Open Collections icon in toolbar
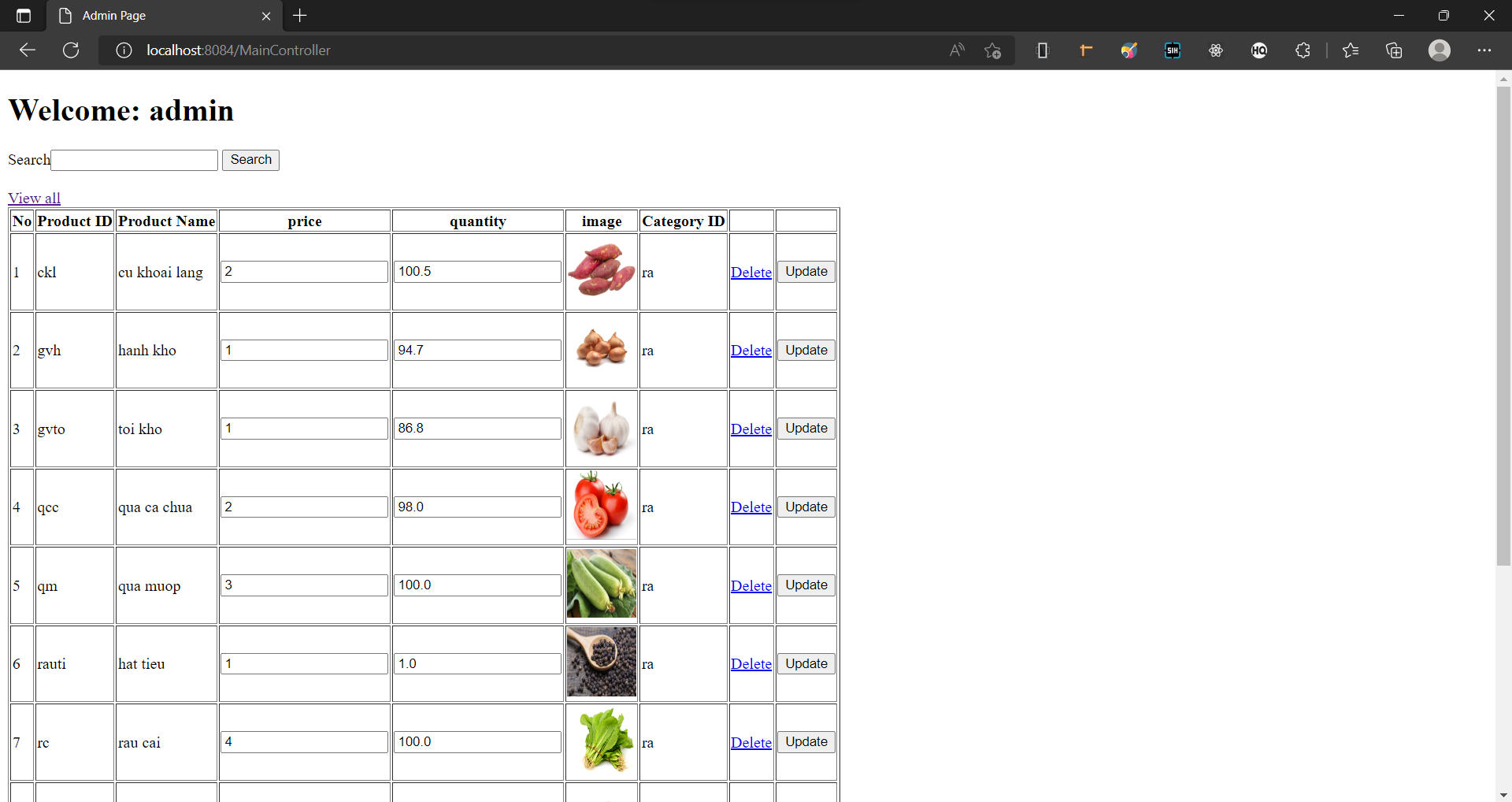 (1394, 50)
